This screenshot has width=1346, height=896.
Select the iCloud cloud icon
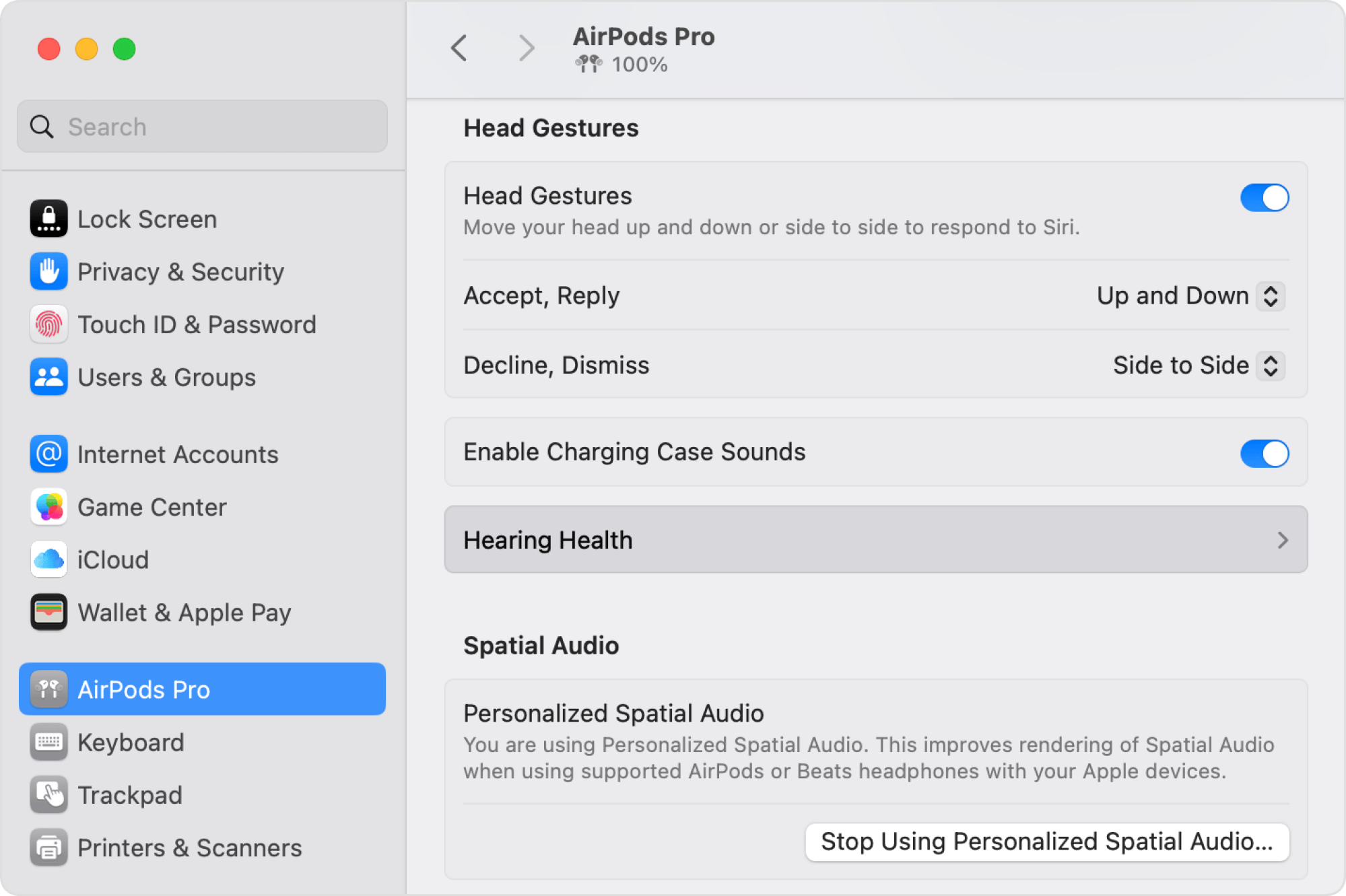(x=48, y=559)
